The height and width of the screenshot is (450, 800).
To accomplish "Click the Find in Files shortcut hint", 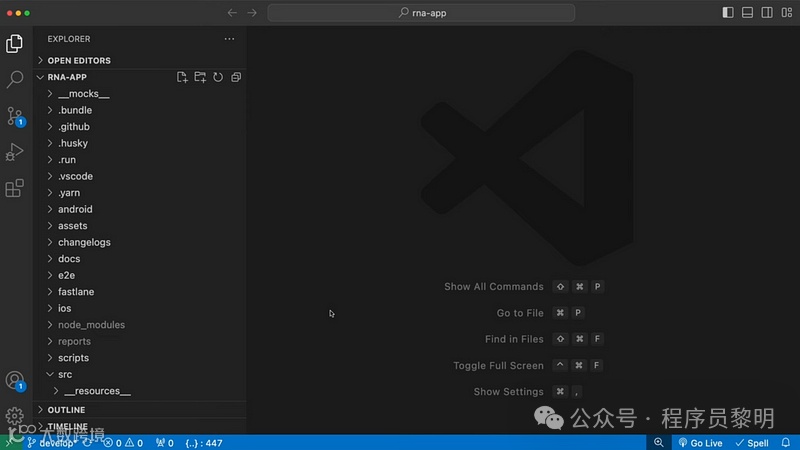I will pos(544,339).
